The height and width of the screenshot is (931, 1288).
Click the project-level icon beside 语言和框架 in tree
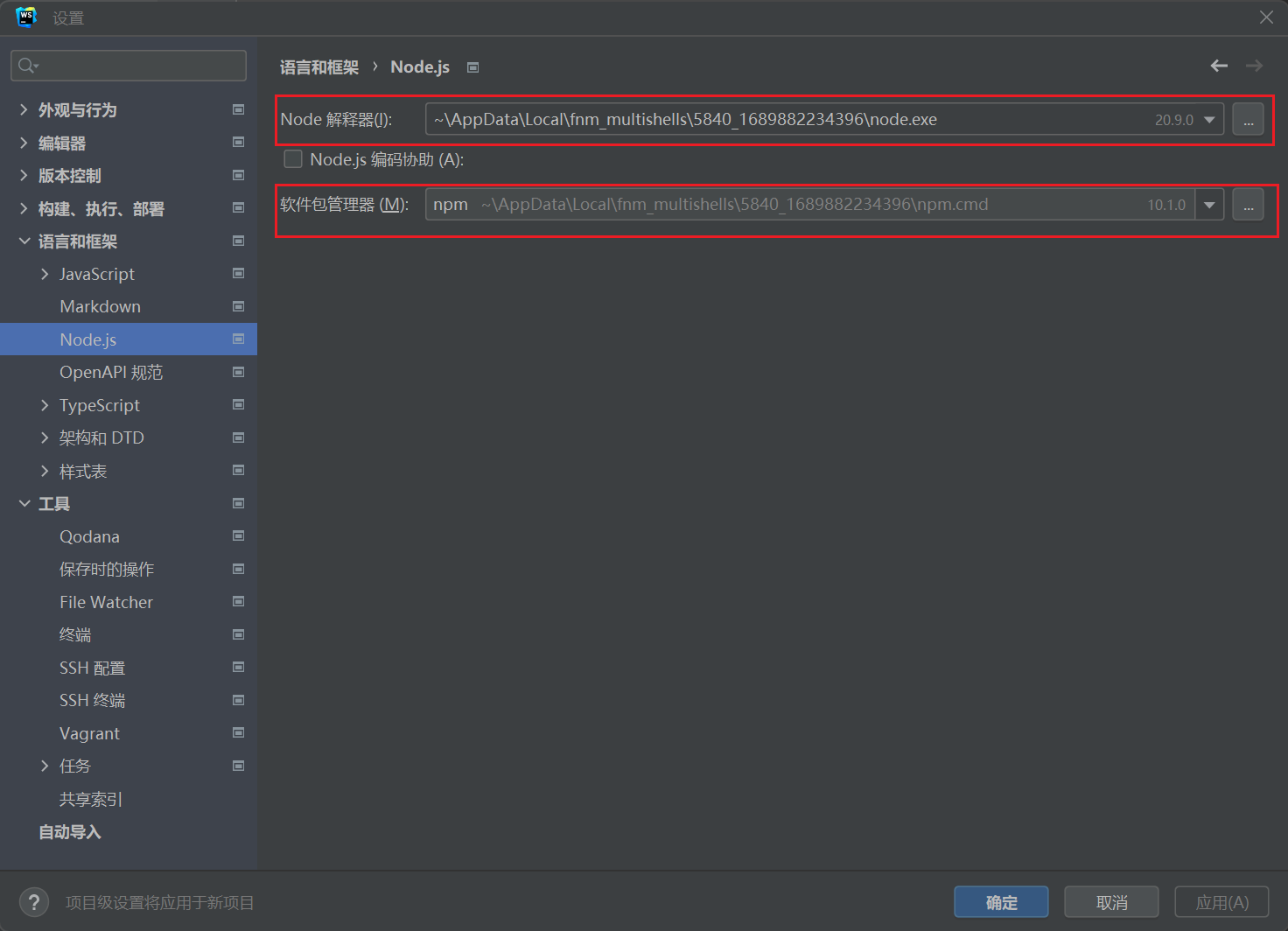pos(238,241)
